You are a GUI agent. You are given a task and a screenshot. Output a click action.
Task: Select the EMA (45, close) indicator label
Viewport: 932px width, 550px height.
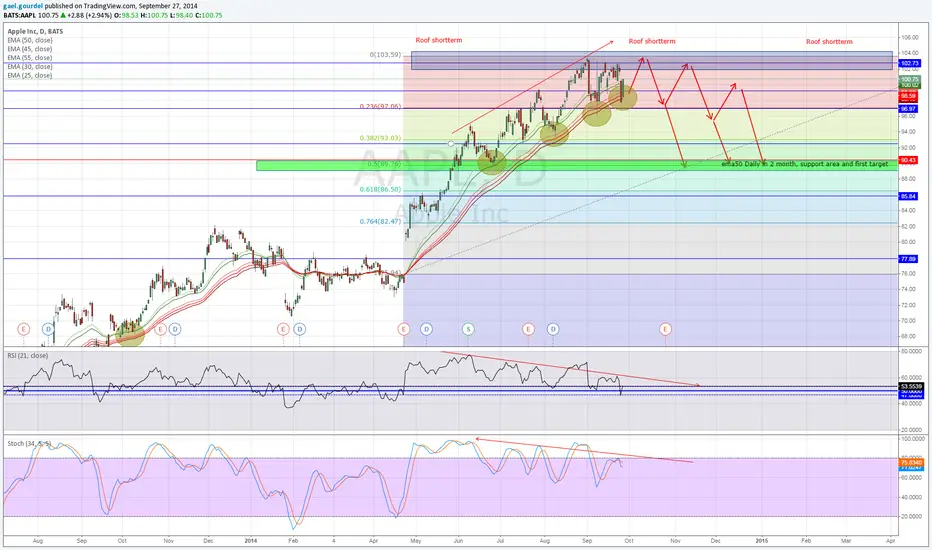[x=30, y=49]
